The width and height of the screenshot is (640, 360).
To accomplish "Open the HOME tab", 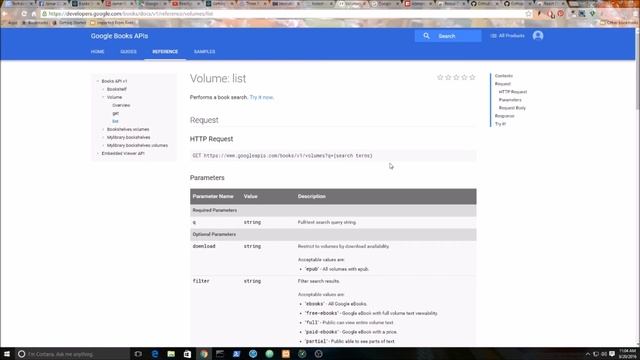I will pyautogui.click(x=98, y=52).
